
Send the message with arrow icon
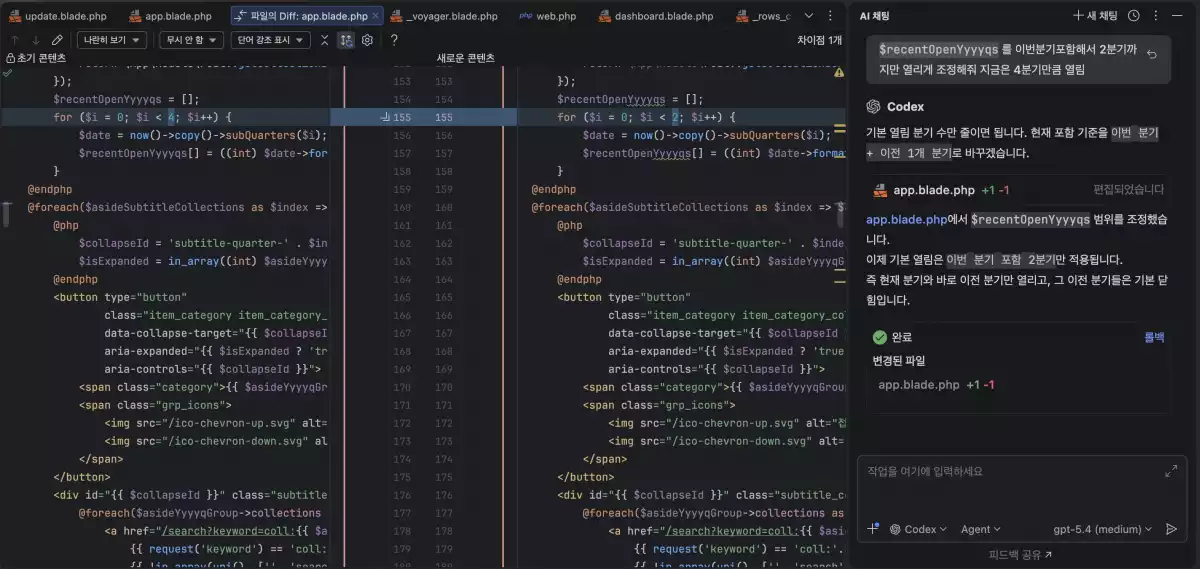click(x=1171, y=529)
